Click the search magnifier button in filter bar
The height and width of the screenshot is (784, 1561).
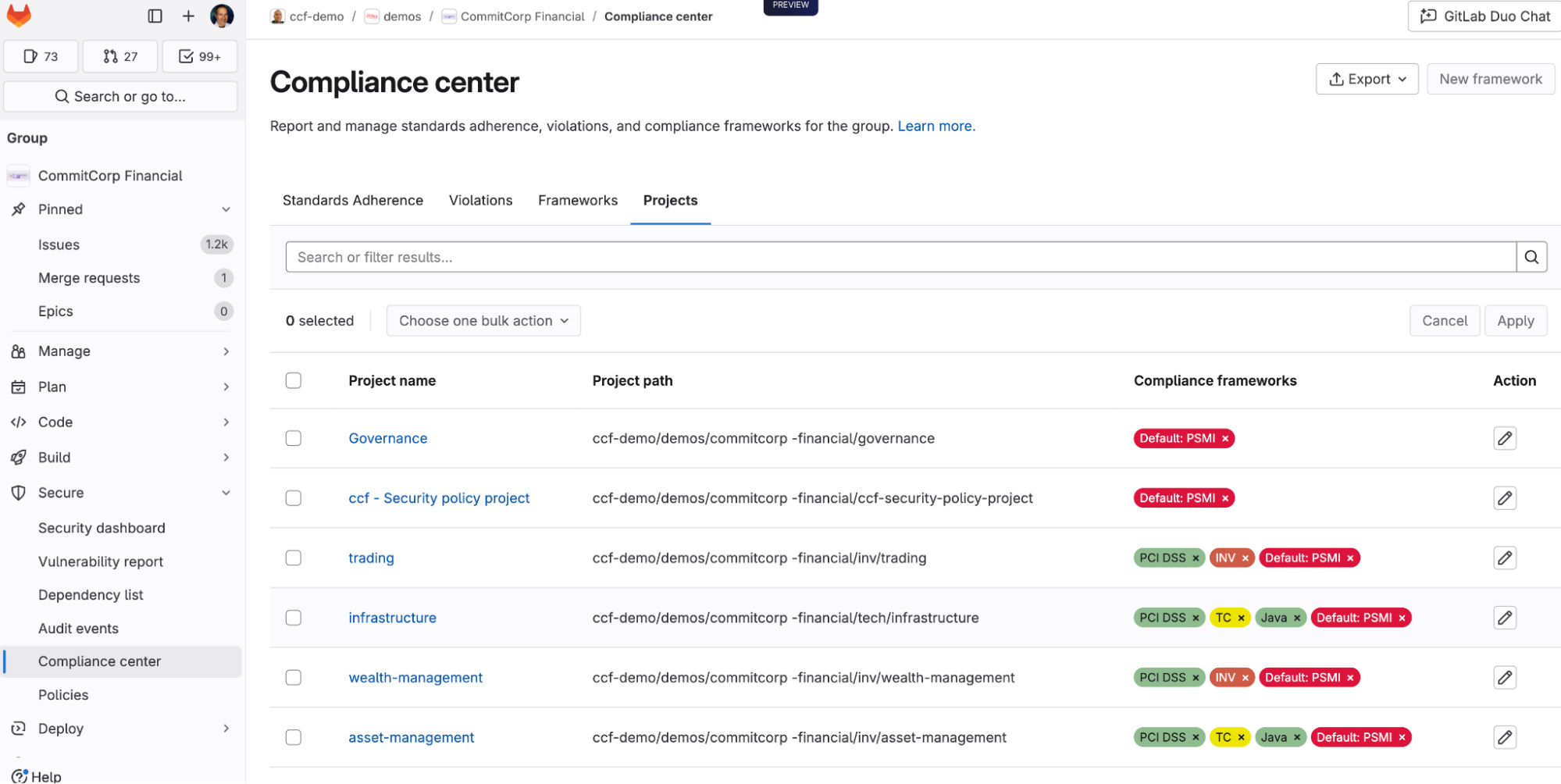pos(1531,257)
